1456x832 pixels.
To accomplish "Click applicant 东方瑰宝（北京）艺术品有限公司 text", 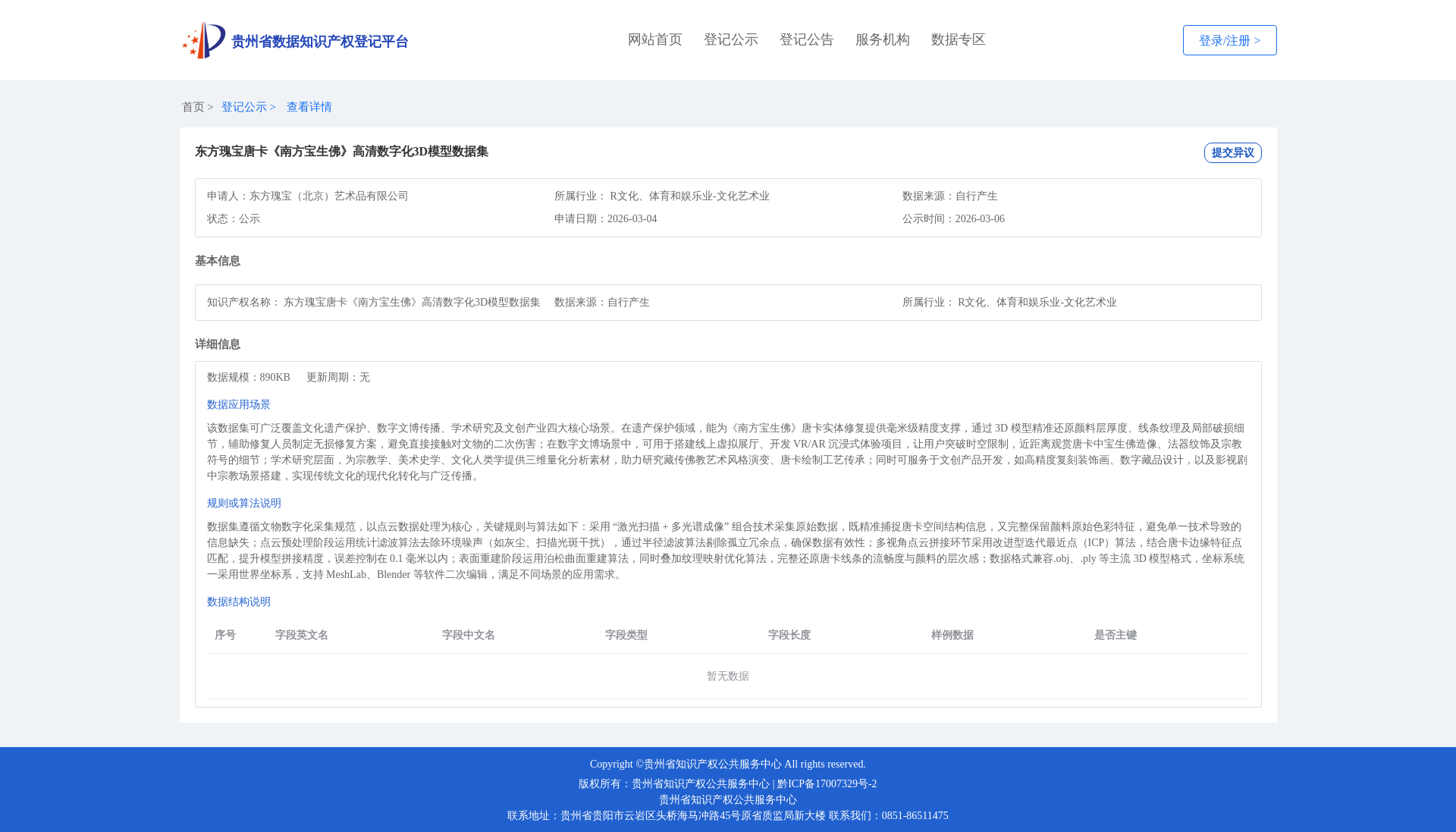I will (329, 196).
